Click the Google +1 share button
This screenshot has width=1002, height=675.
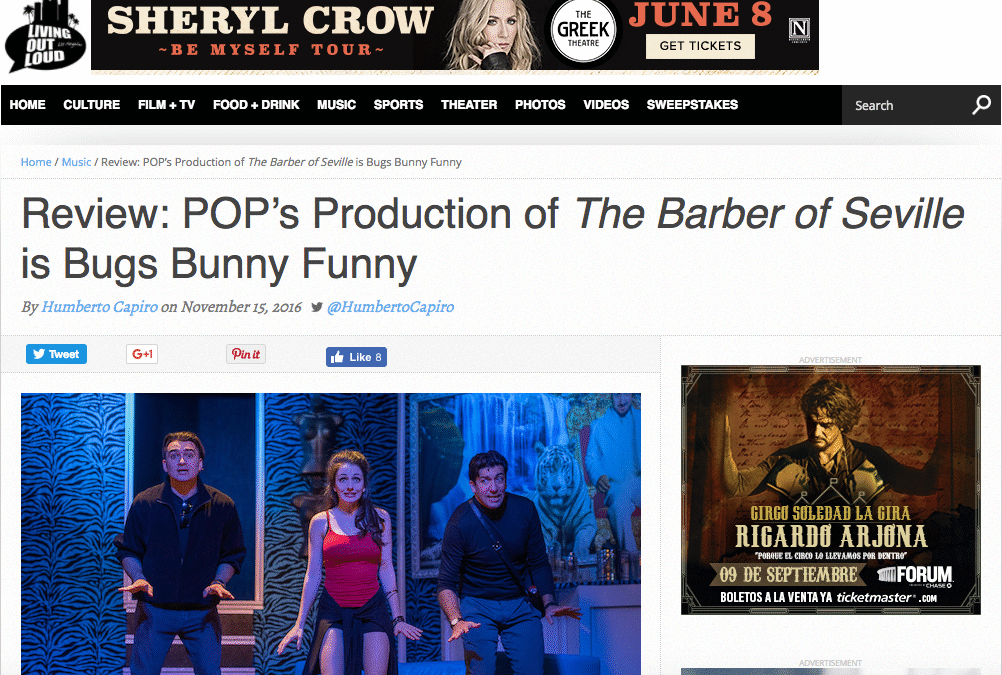tap(142, 354)
